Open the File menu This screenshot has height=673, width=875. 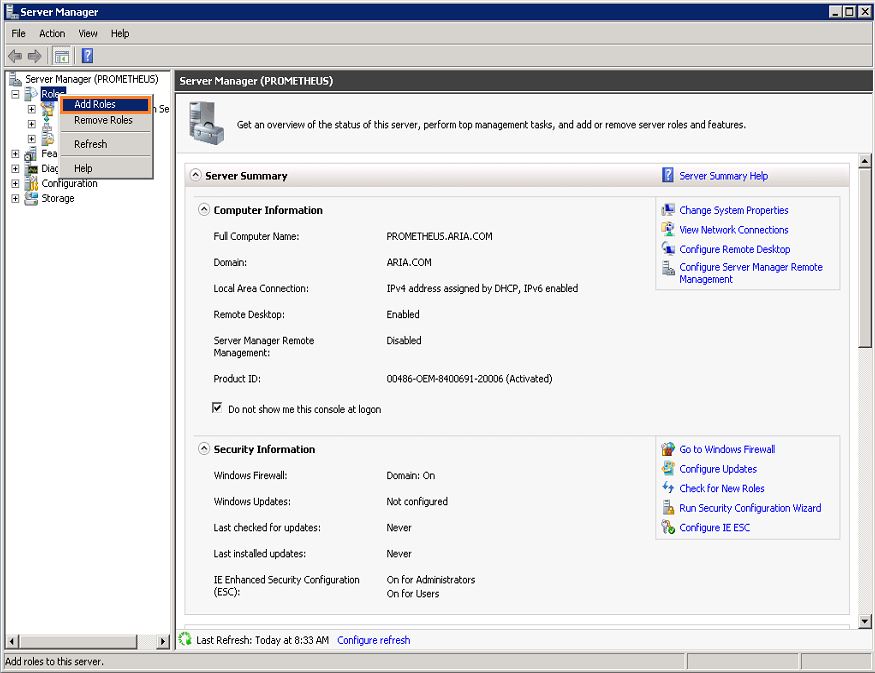(x=18, y=33)
